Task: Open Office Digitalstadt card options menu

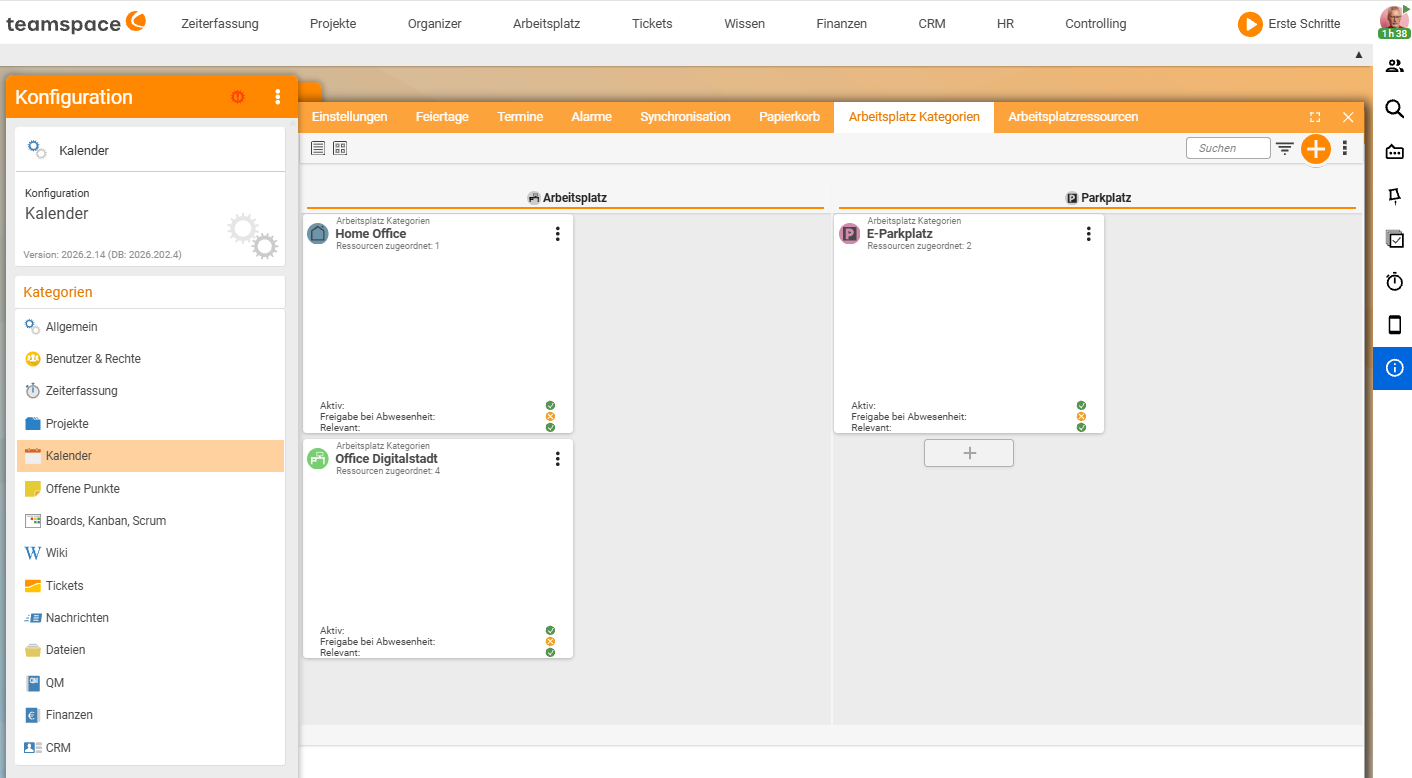Action: point(558,459)
